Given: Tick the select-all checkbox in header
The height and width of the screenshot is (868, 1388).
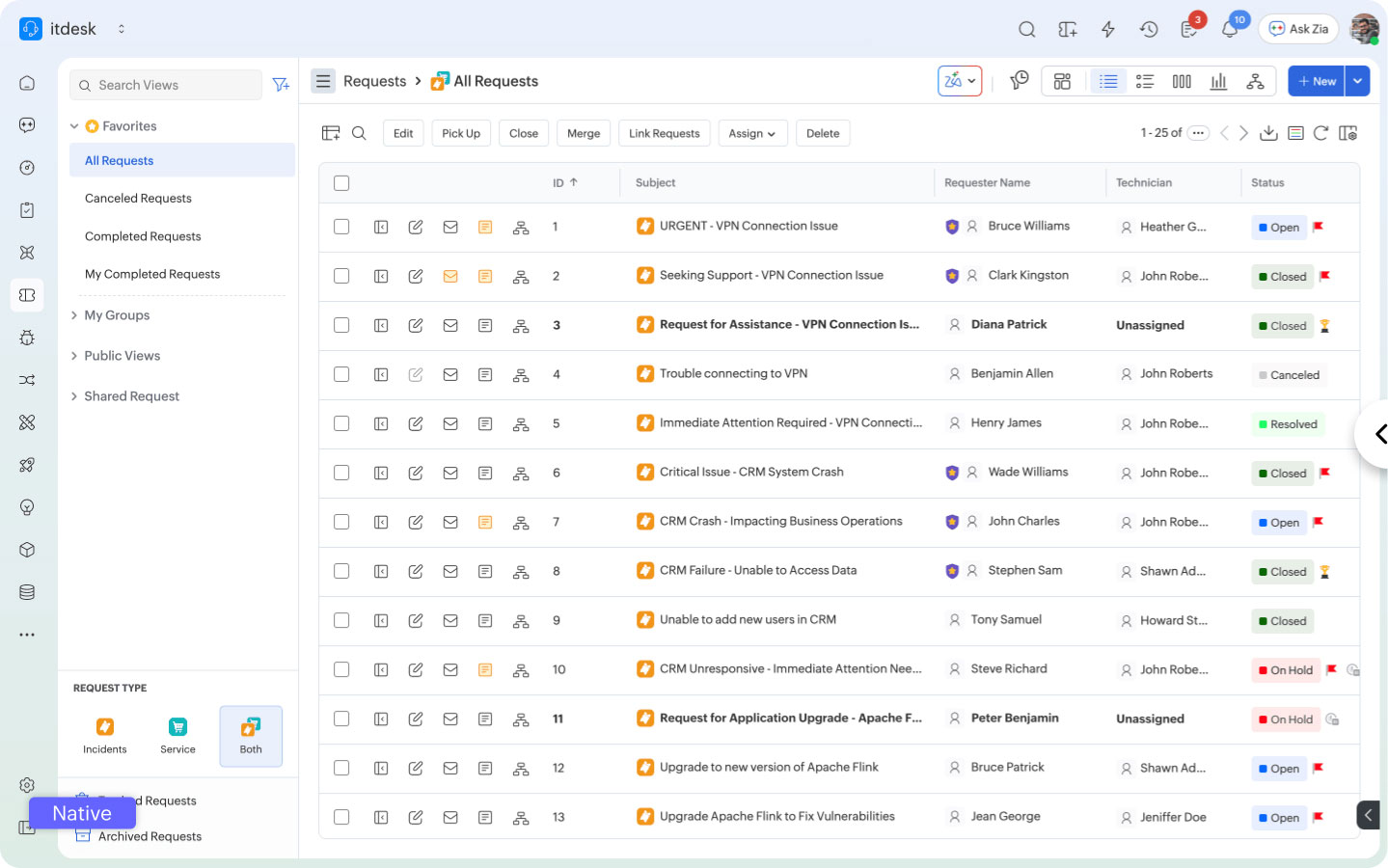Looking at the screenshot, I should pyautogui.click(x=341, y=183).
